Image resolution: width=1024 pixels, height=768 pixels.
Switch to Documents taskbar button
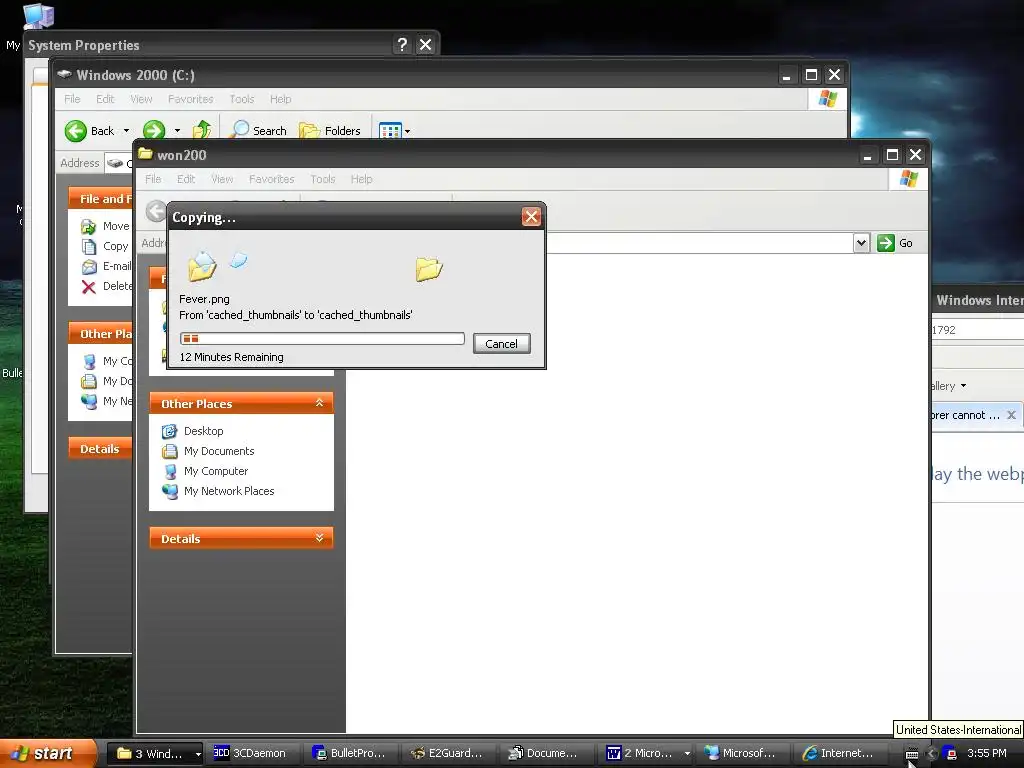click(545, 754)
